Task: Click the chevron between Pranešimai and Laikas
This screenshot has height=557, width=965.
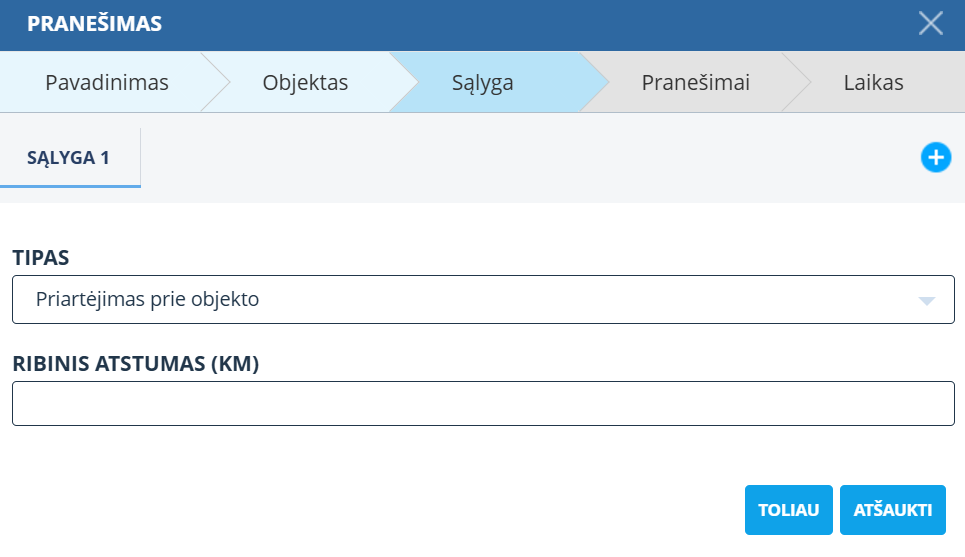Action: (x=797, y=82)
